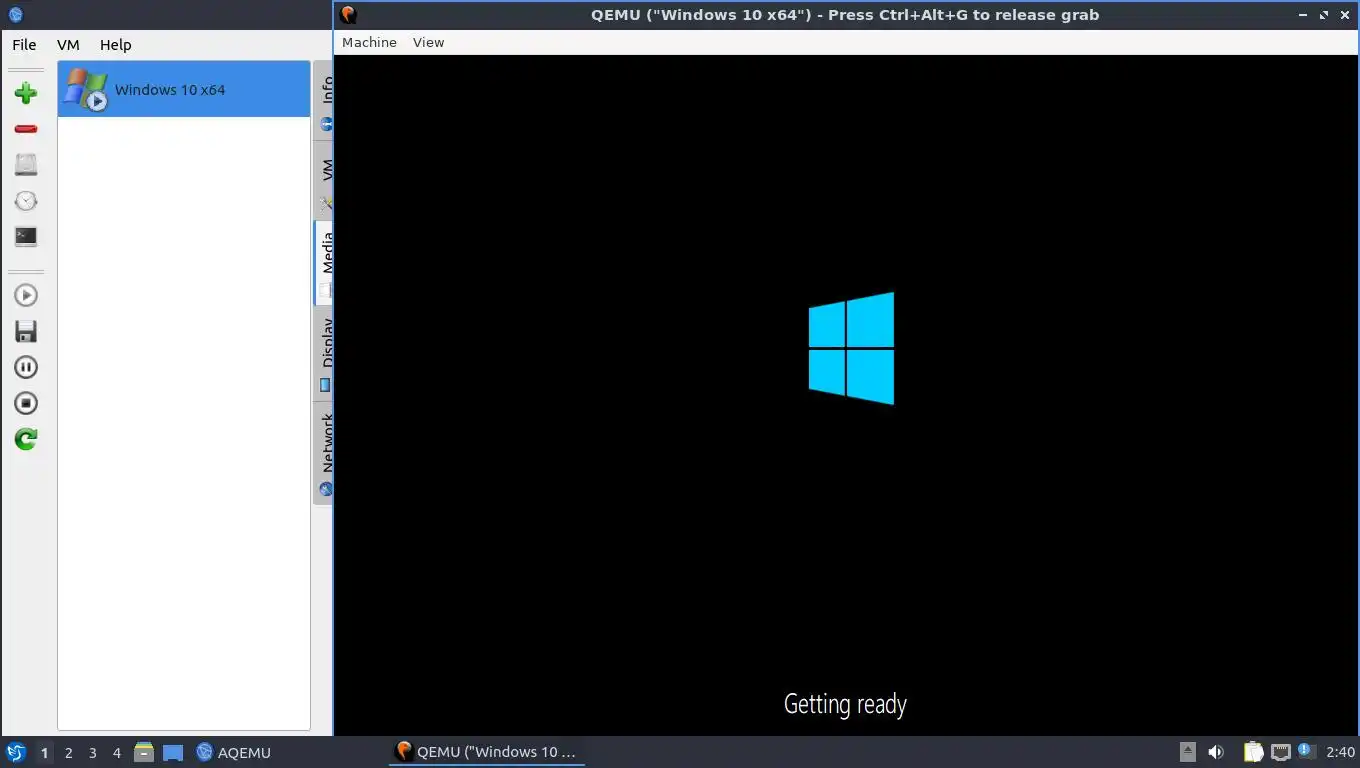Switch to the VM vertical tab
1360x768 pixels.
point(324,180)
